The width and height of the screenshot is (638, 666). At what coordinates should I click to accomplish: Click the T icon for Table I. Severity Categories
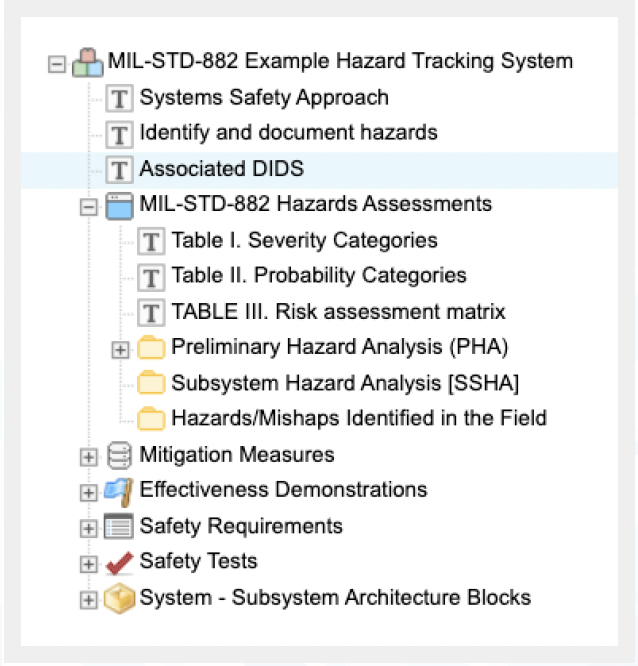[x=151, y=241]
